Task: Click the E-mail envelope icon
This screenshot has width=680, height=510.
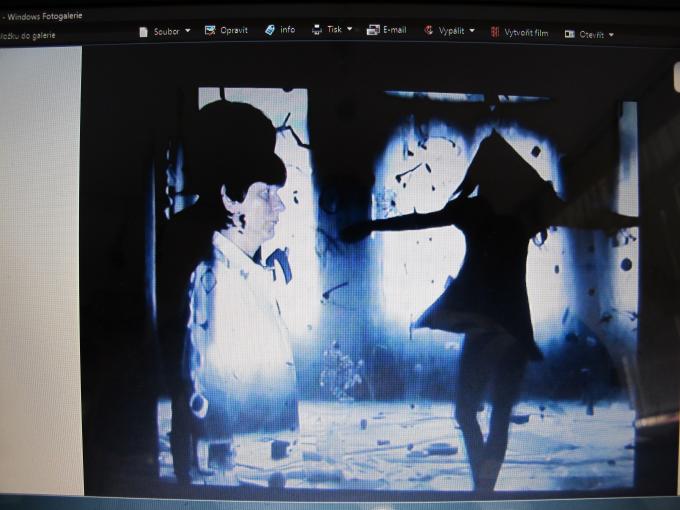Action: (x=373, y=30)
